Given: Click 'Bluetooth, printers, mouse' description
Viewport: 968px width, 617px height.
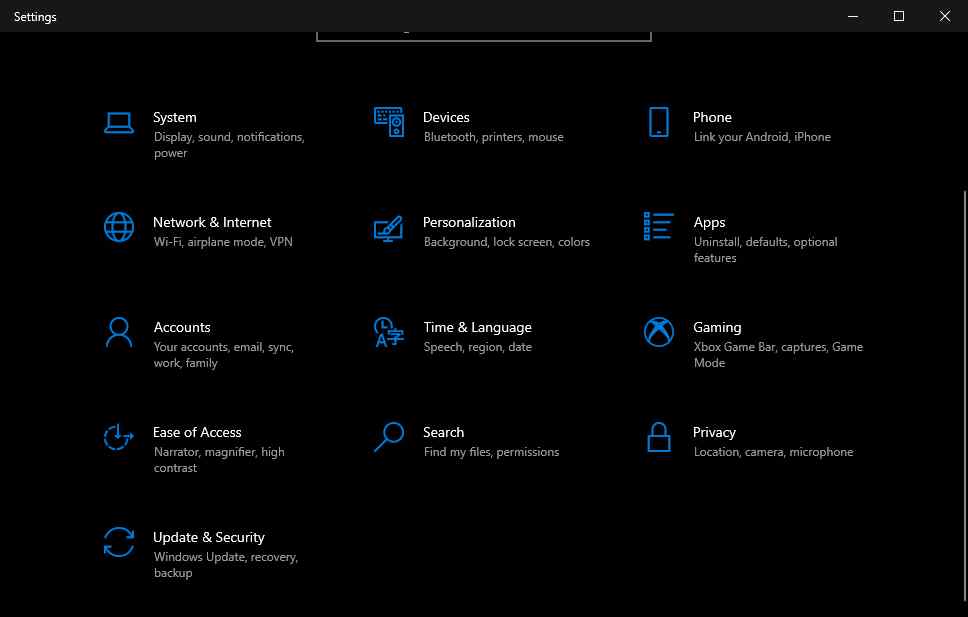Looking at the screenshot, I should click(x=493, y=137).
